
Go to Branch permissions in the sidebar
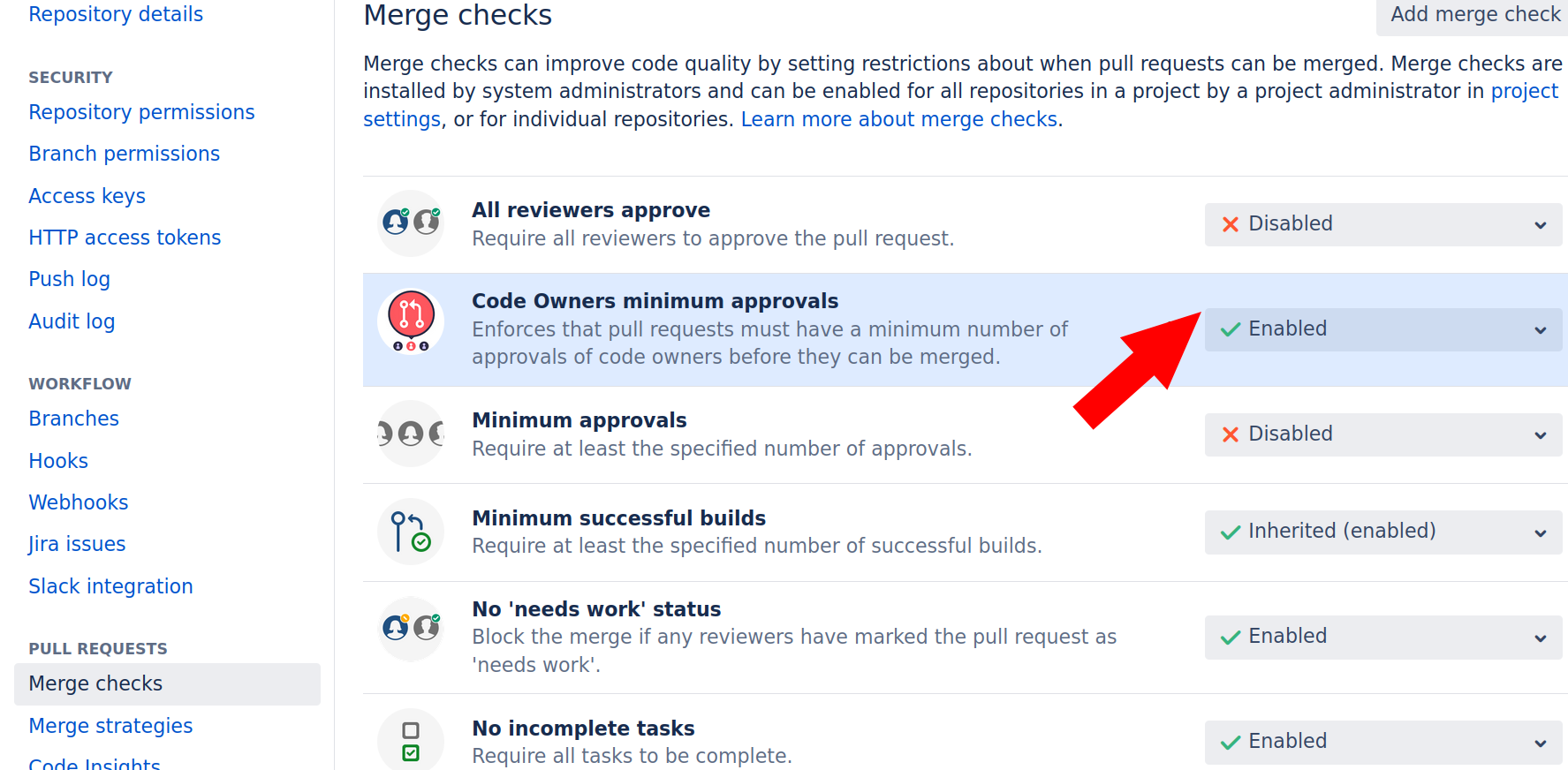tap(125, 154)
